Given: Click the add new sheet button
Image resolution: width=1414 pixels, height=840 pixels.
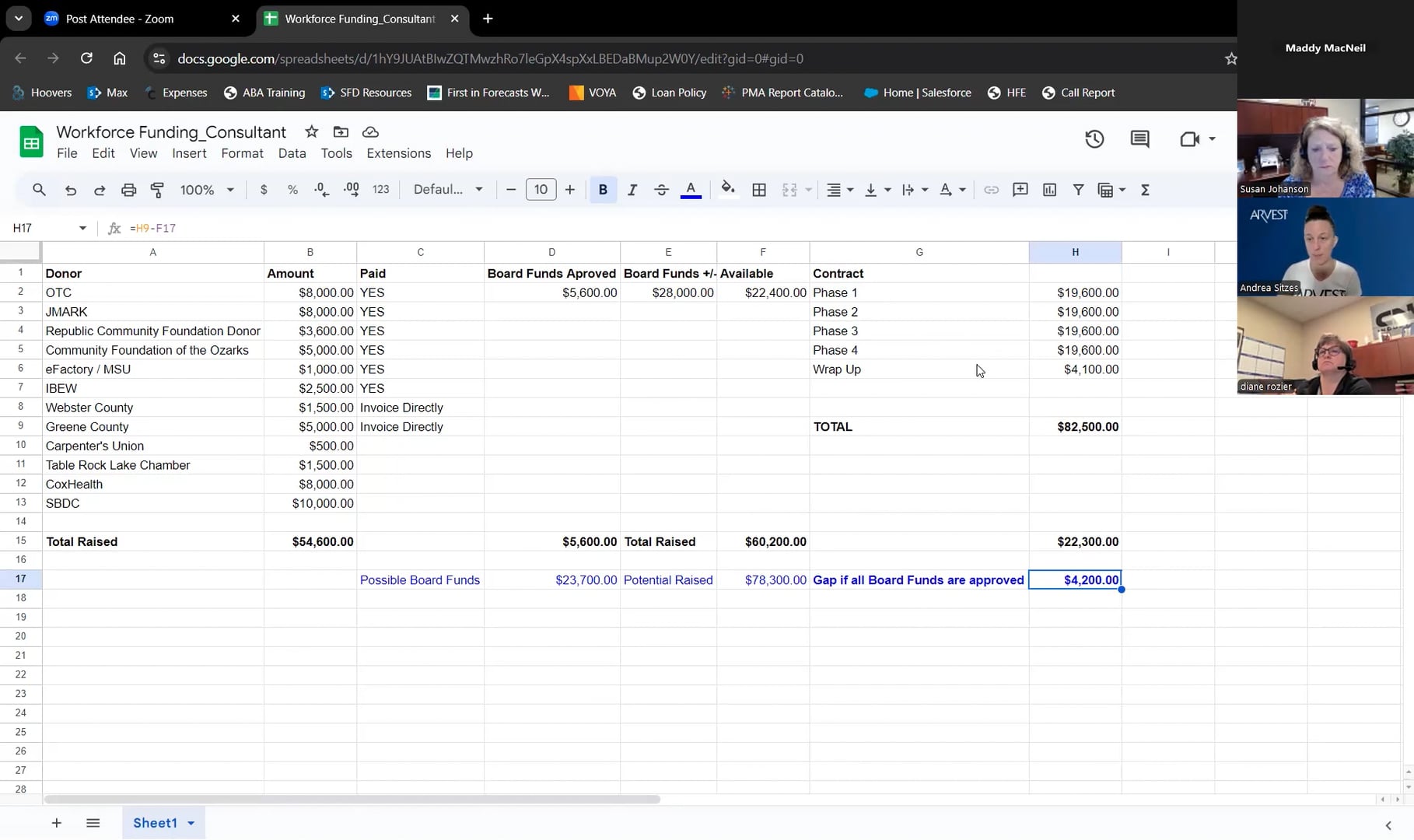Looking at the screenshot, I should 56,823.
